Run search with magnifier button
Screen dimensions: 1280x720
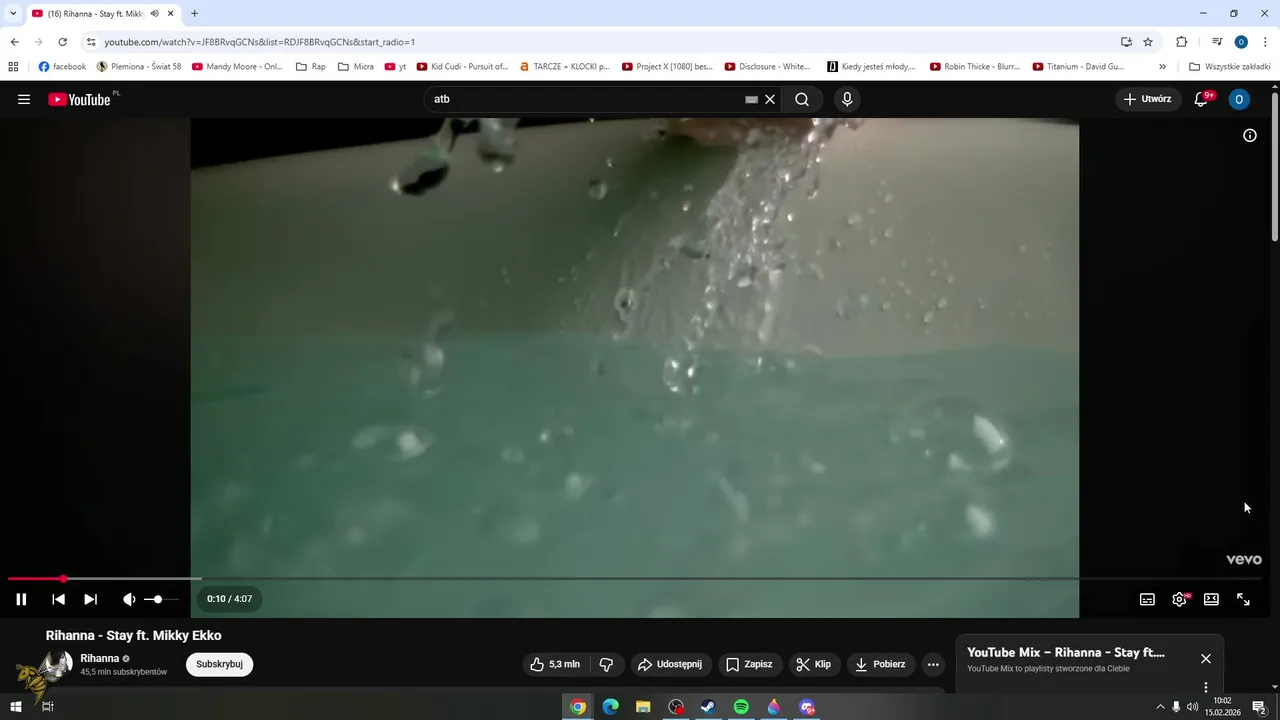pos(802,99)
